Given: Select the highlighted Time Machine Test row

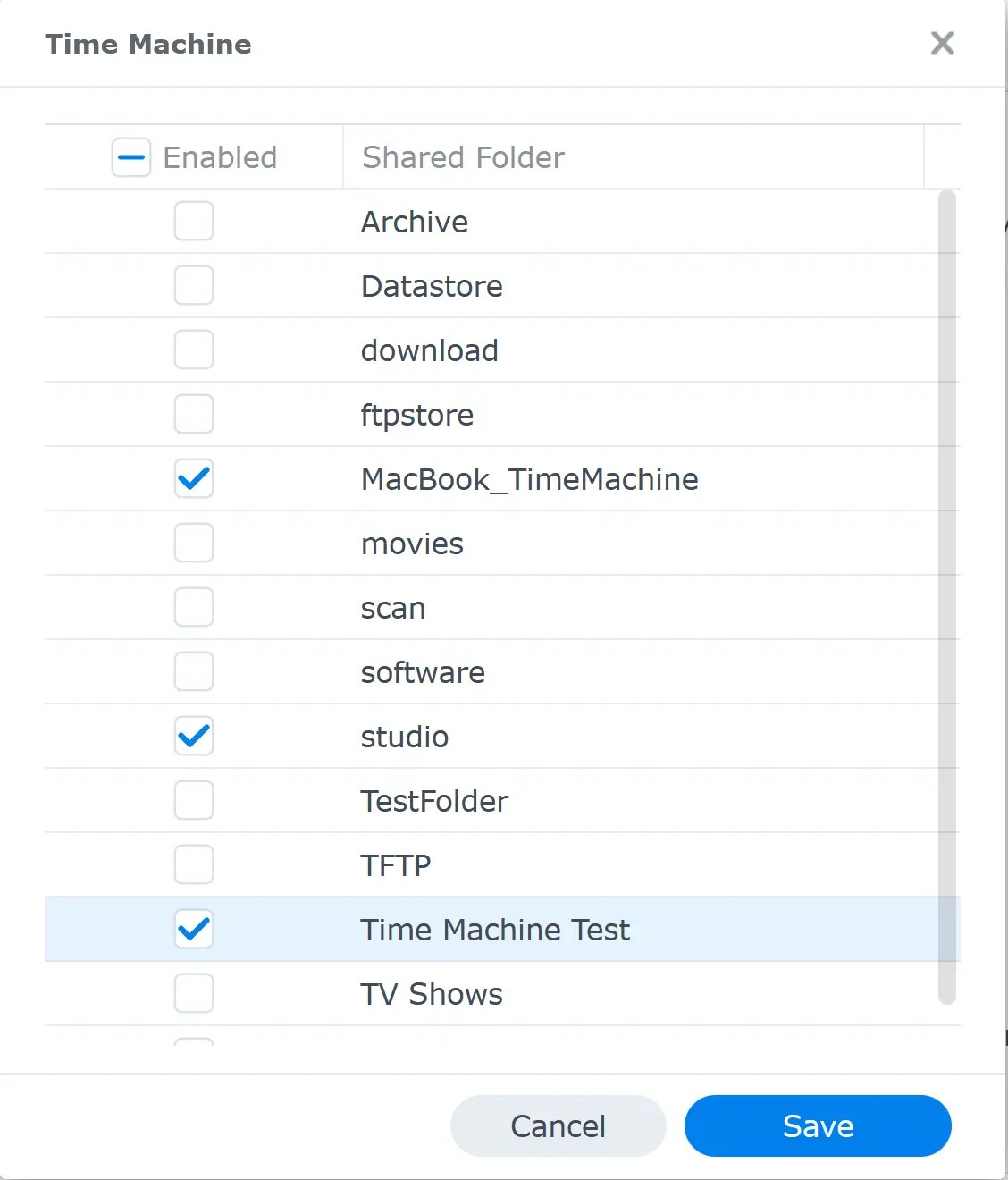Looking at the screenshot, I should [x=495, y=929].
